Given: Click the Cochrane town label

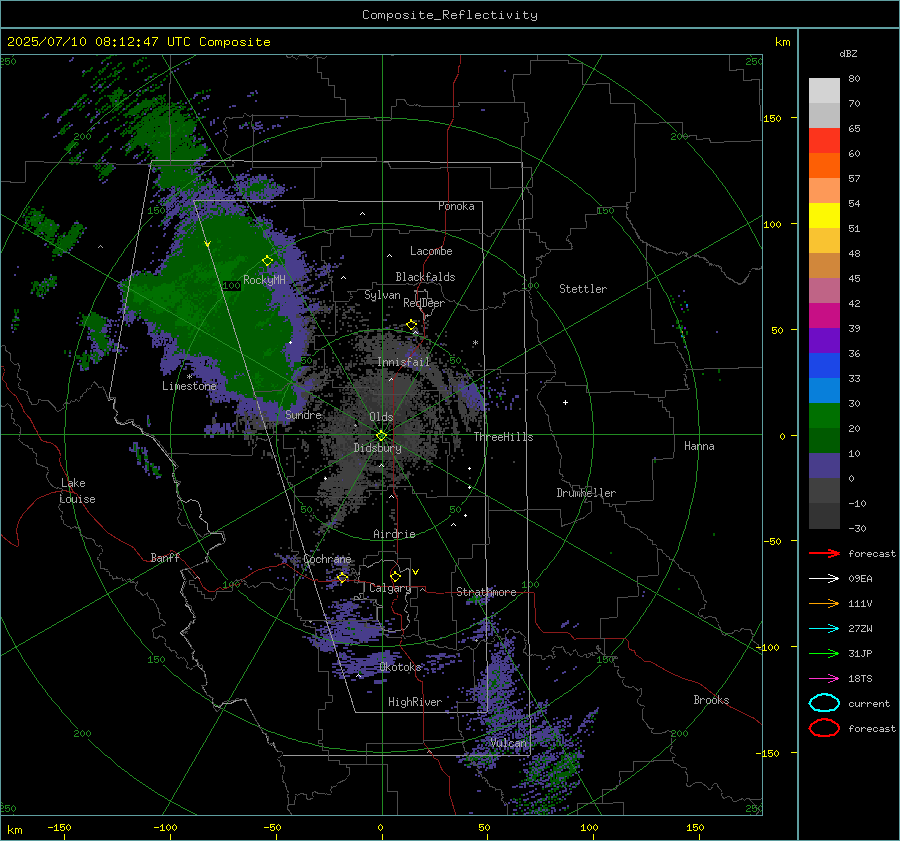Looking at the screenshot, I should (327, 559).
